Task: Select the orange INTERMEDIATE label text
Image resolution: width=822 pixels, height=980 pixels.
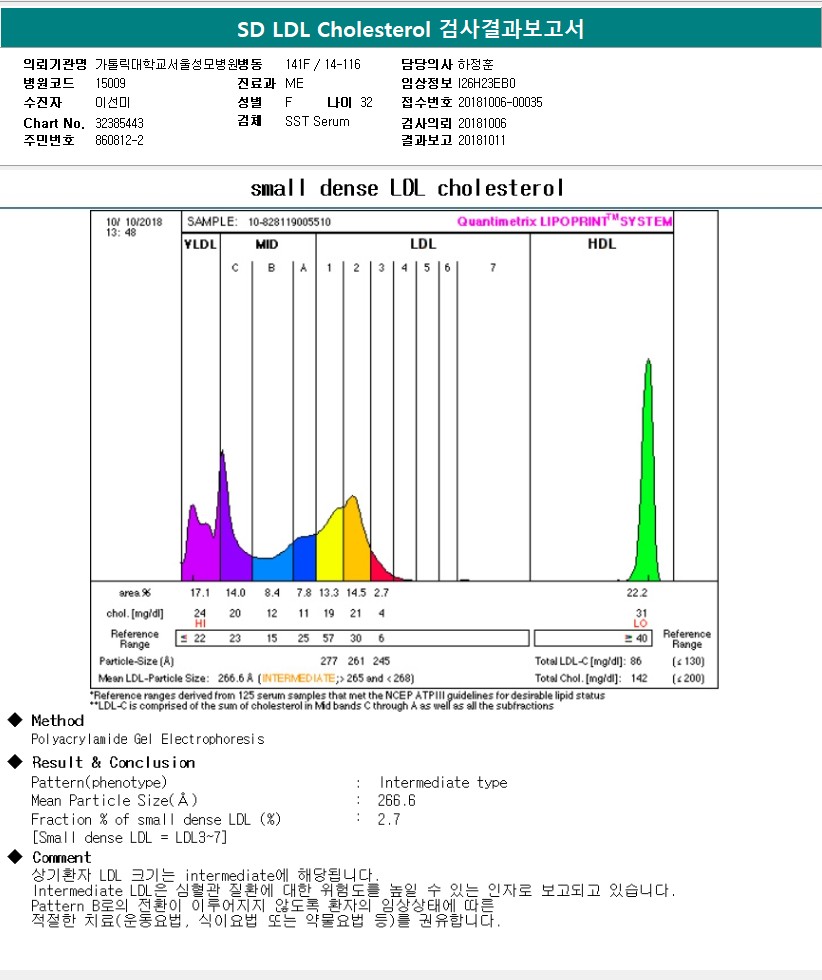Action: 297,677
